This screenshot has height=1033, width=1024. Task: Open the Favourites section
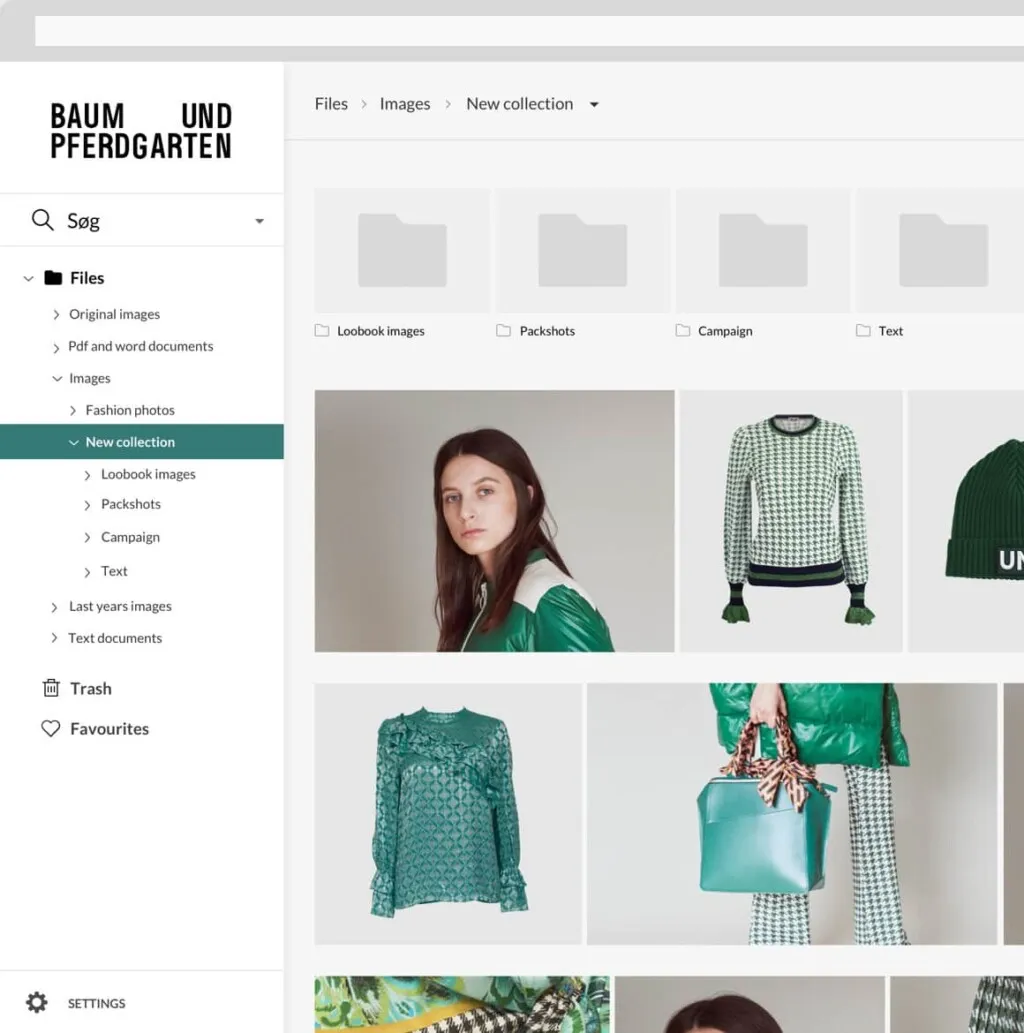[x=109, y=729]
